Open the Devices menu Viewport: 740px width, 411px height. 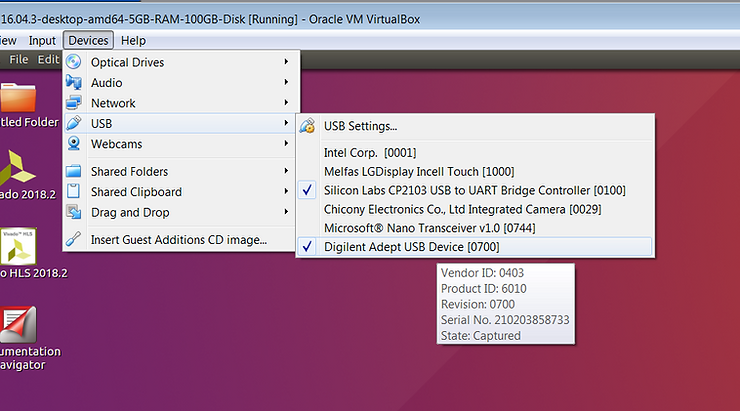88,41
